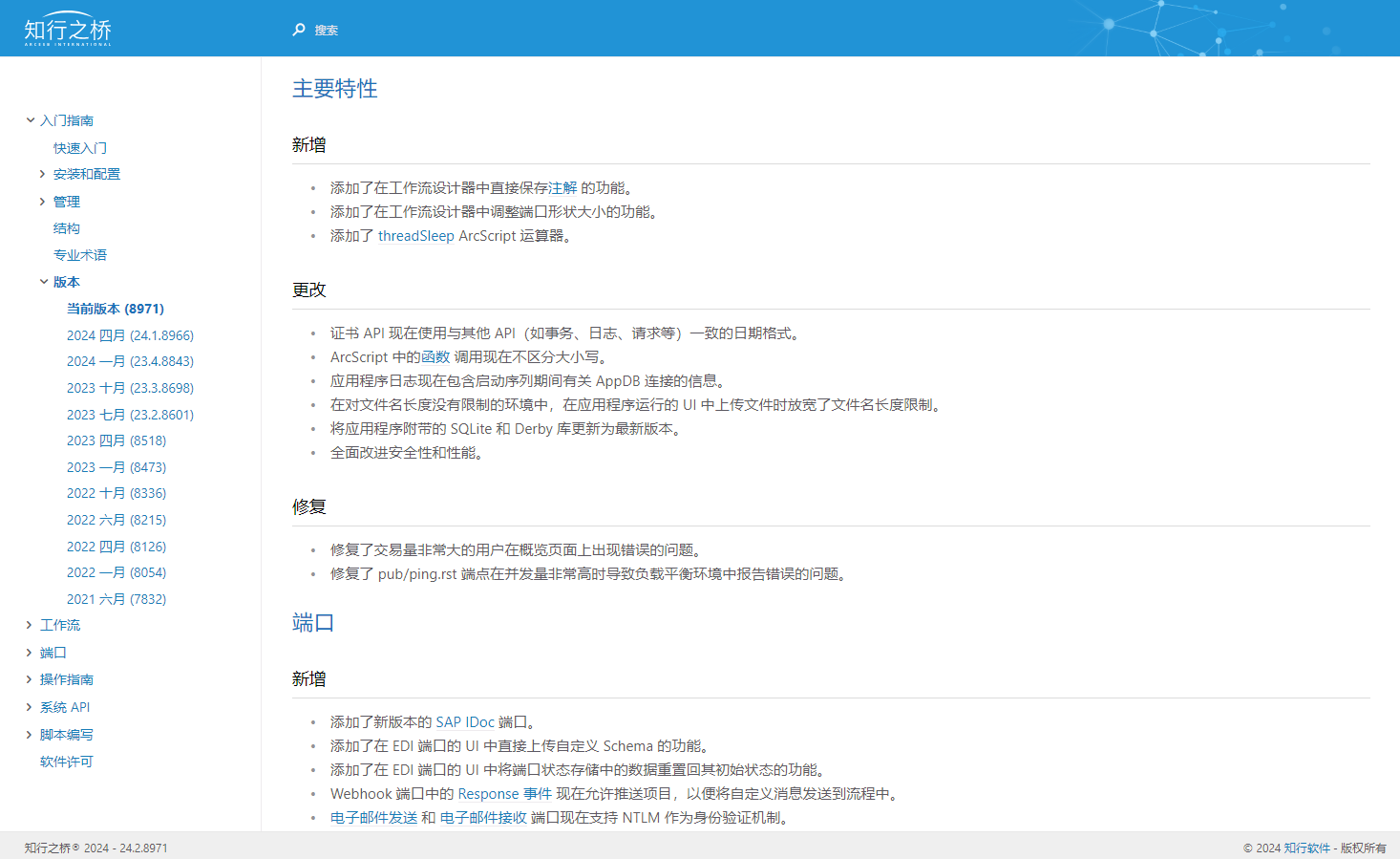Screen dimensions: 1400x859
Task: Expand the 操作指南 chevron
Action: point(30,679)
